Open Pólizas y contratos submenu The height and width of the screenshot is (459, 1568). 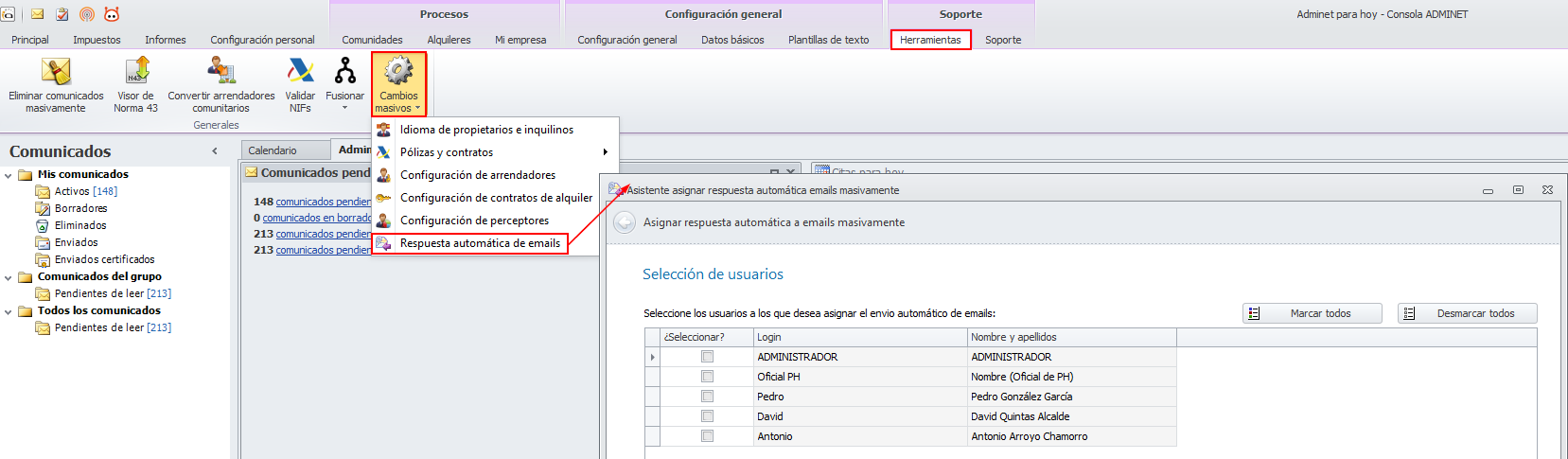point(447,152)
